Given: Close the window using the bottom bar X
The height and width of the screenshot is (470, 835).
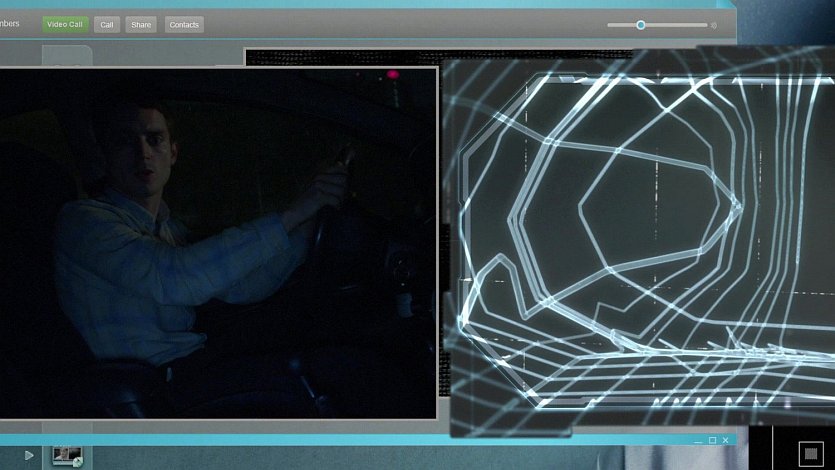Looking at the screenshot, I should pos(726,440).
